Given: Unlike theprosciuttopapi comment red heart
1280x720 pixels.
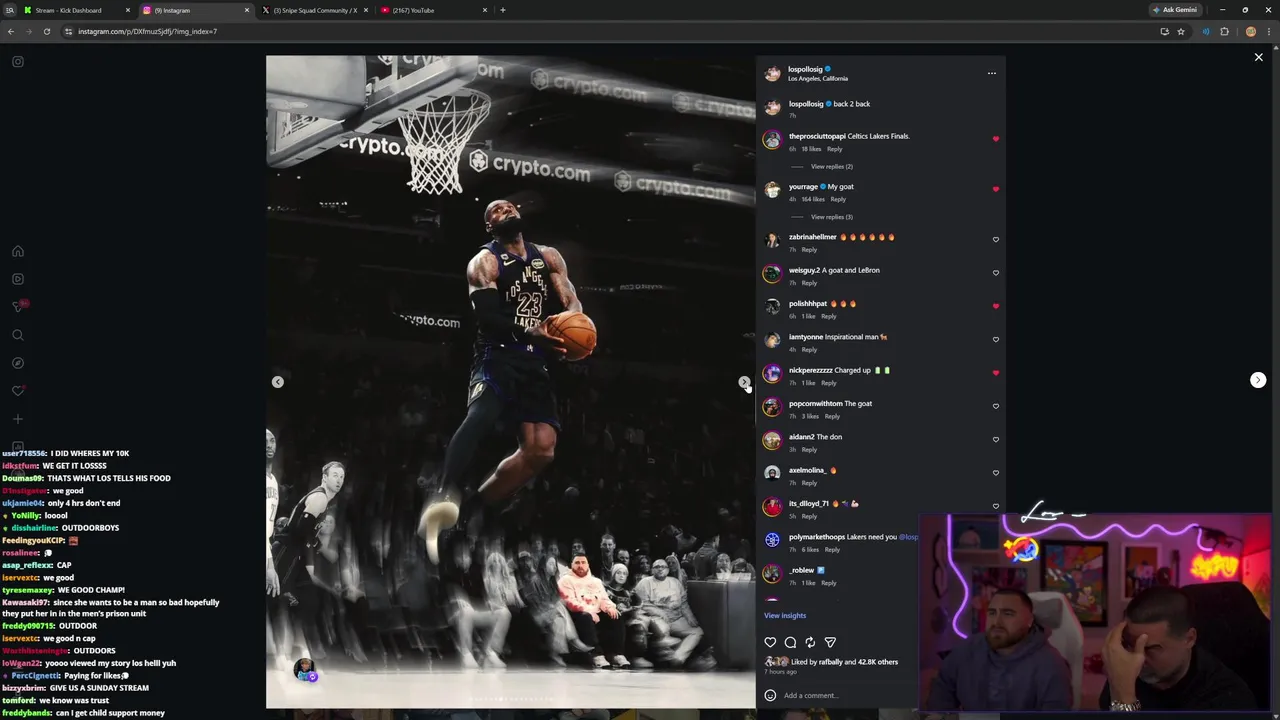Looking at the screenshot, I should (x=996, y=139).
